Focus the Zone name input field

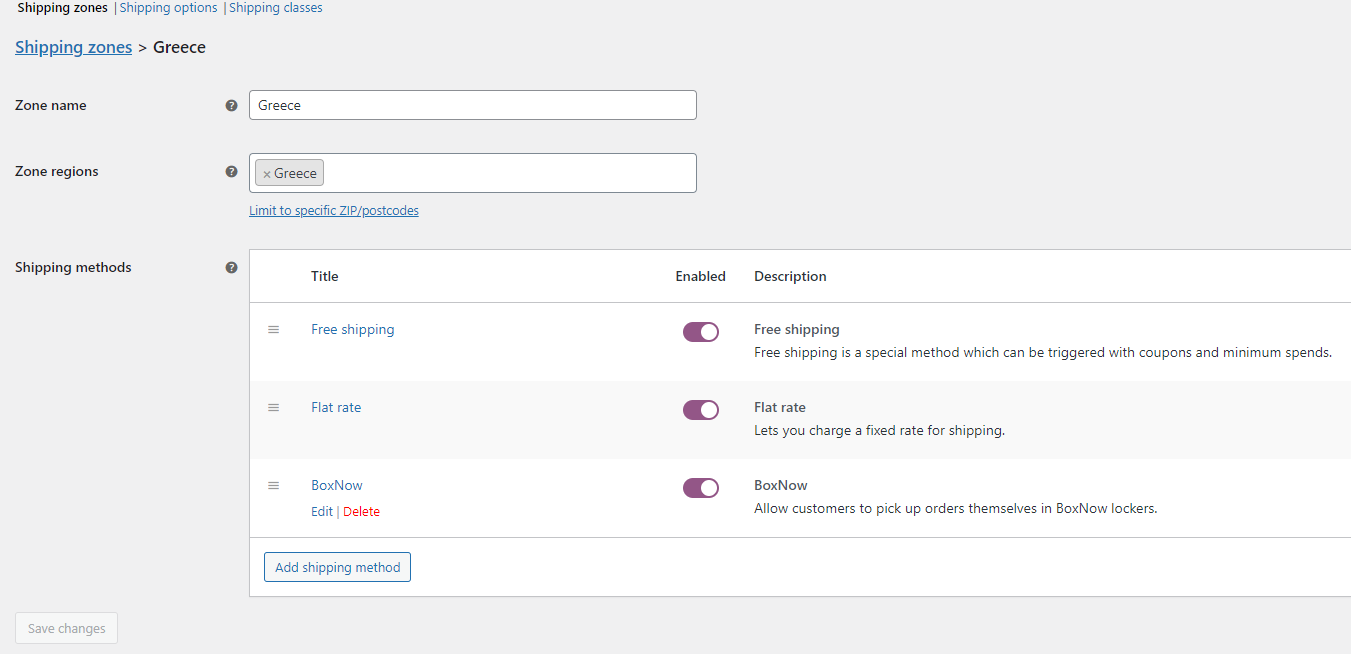[x=473, y=105]
